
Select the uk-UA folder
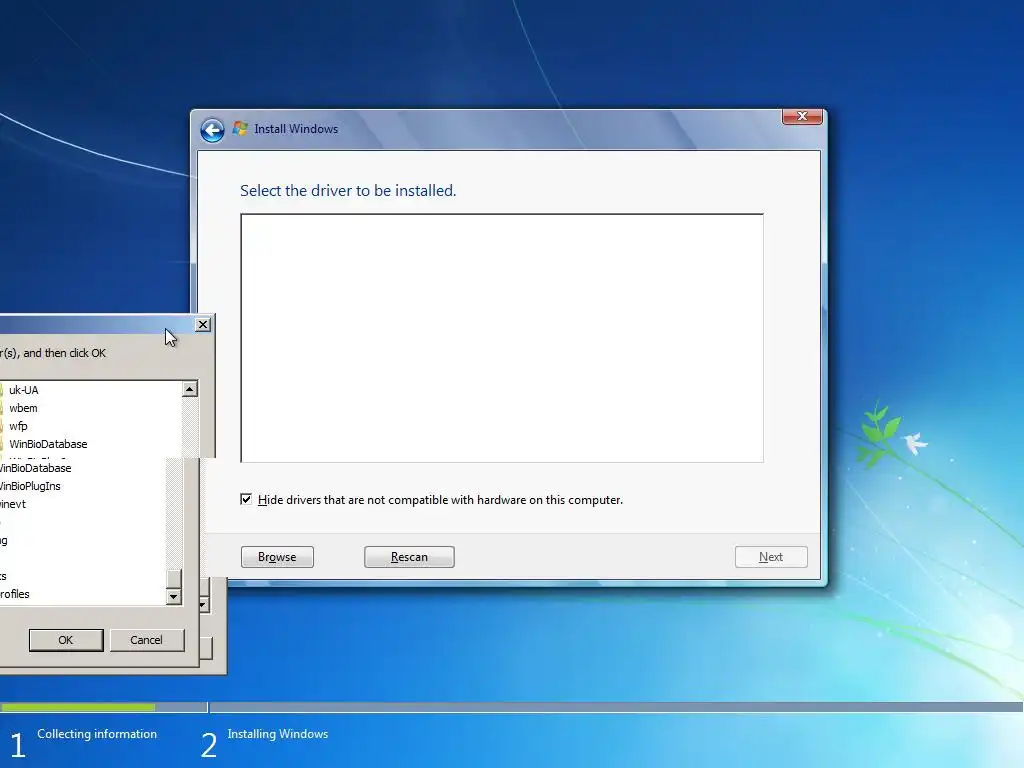click(x=24, y=390)
